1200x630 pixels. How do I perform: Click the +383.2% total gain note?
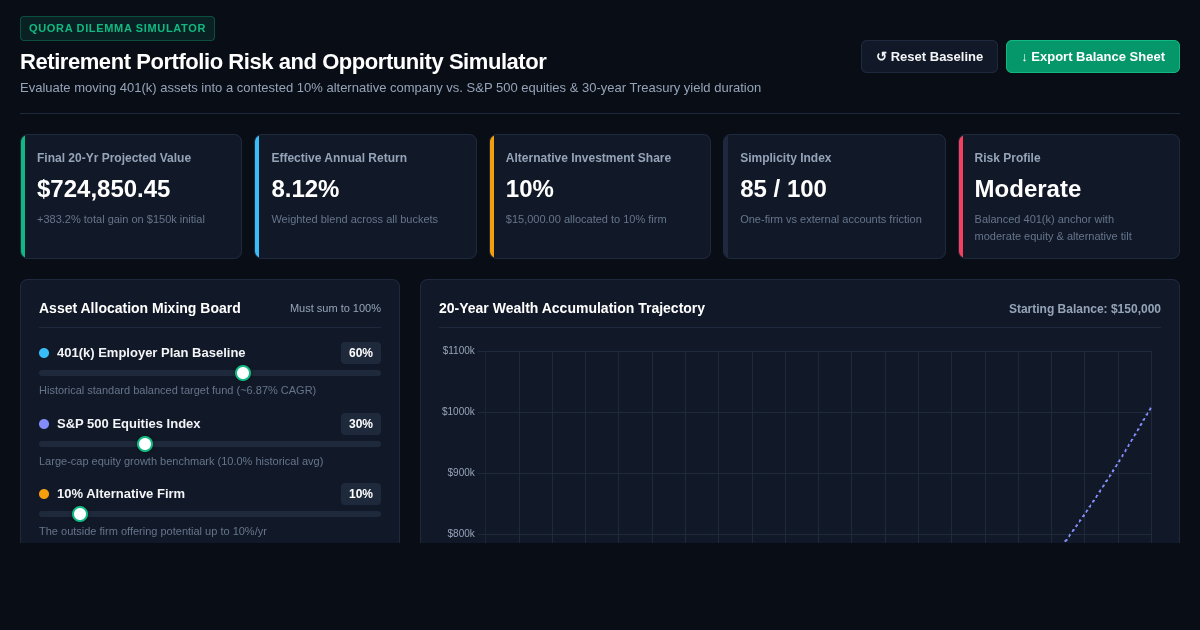121,219
